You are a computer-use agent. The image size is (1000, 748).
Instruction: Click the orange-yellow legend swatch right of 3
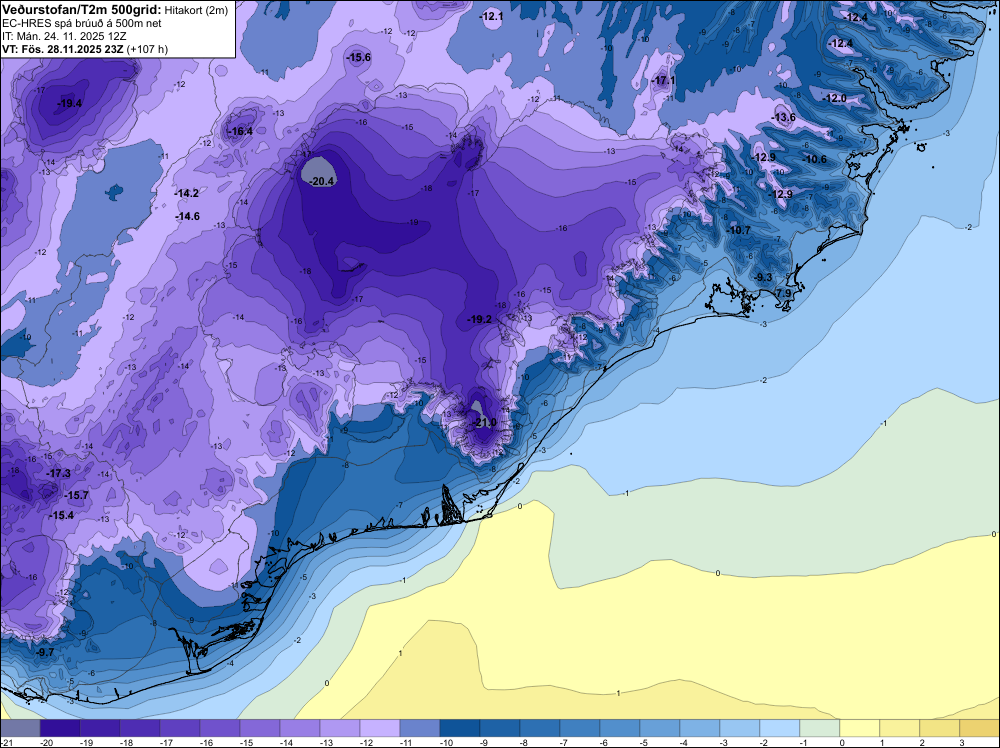[979, 728]
